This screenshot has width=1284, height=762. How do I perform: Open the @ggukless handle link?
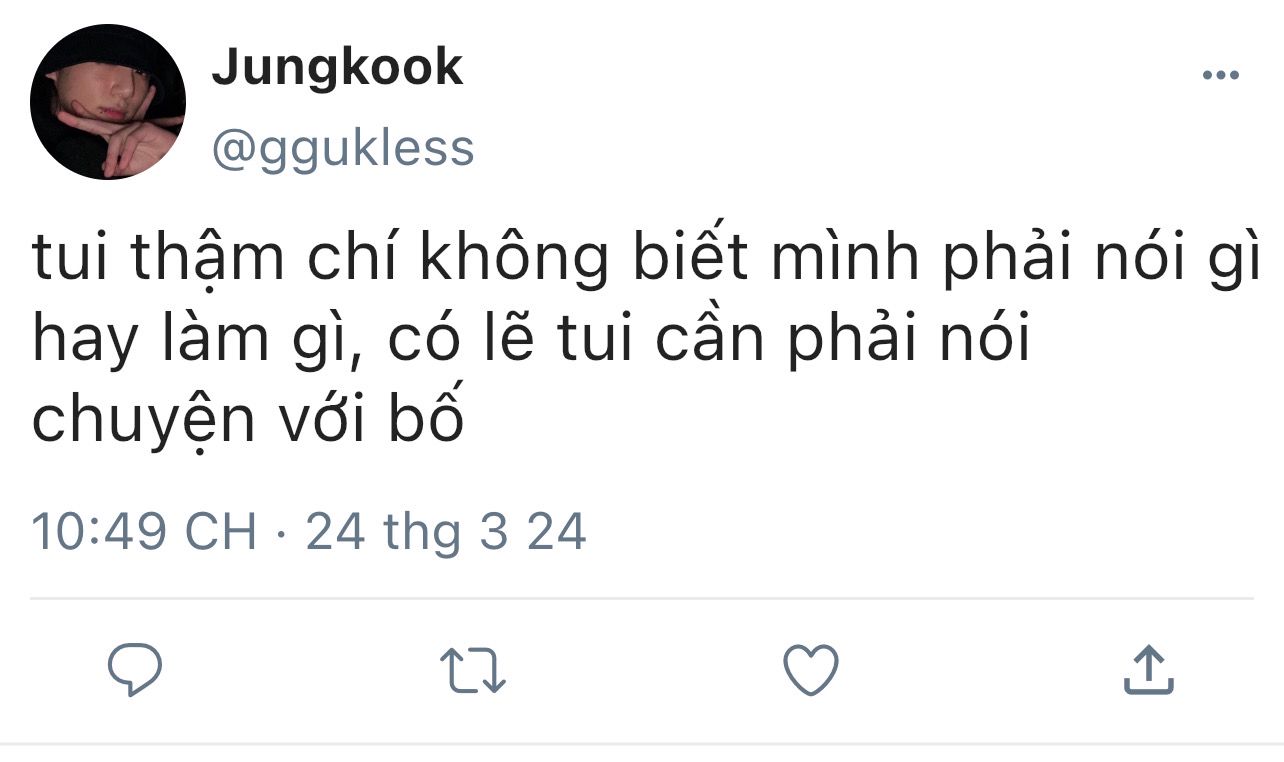pyautogui.click(x=342, y=148)
